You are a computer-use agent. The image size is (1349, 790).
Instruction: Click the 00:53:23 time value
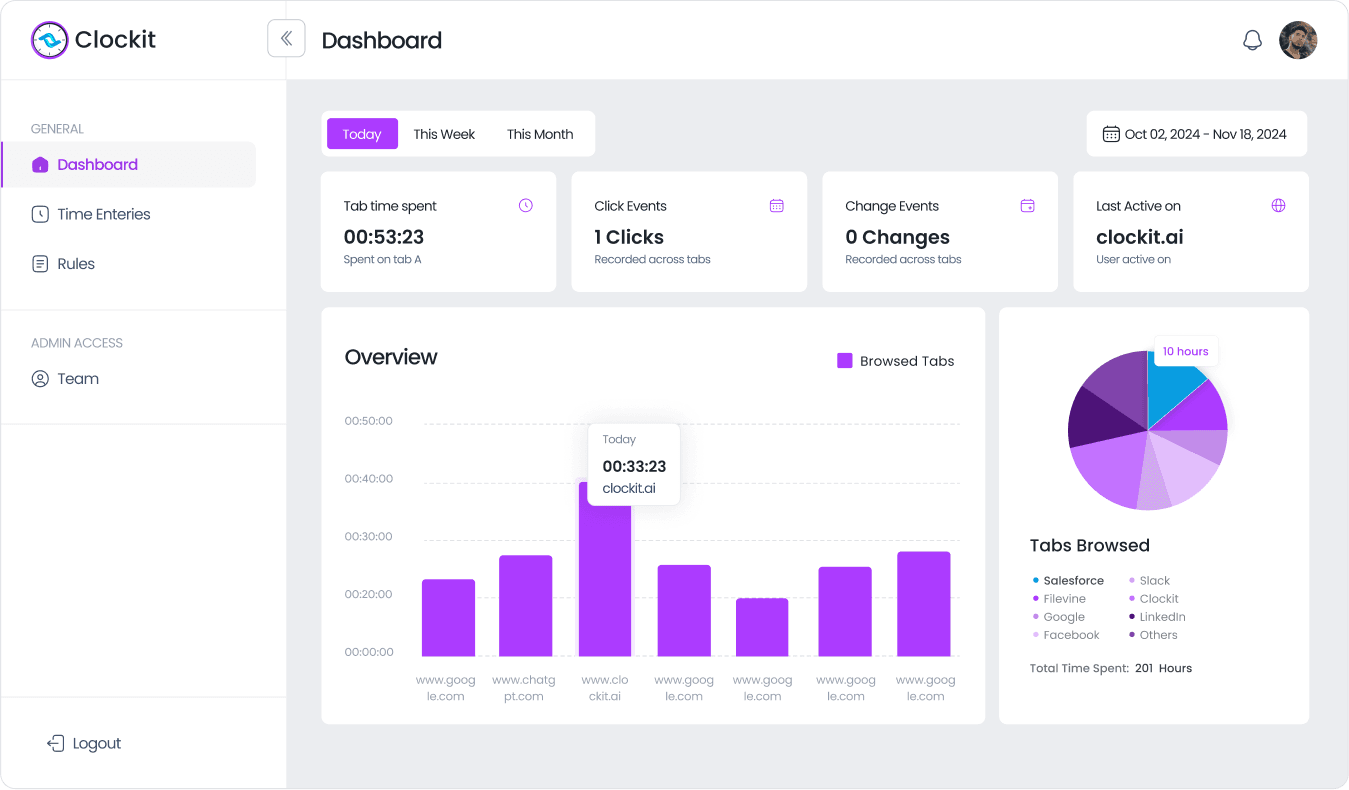[x=384, y=237]
